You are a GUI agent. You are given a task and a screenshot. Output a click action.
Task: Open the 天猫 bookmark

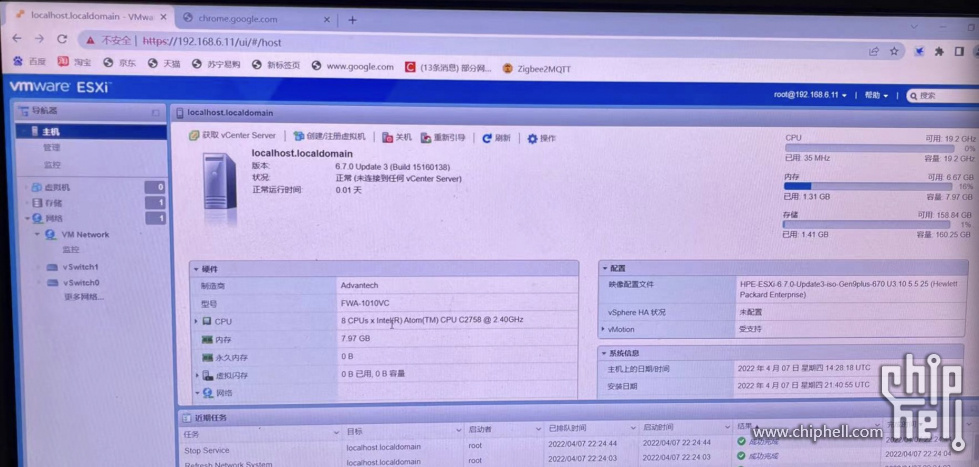click(164, 64)
